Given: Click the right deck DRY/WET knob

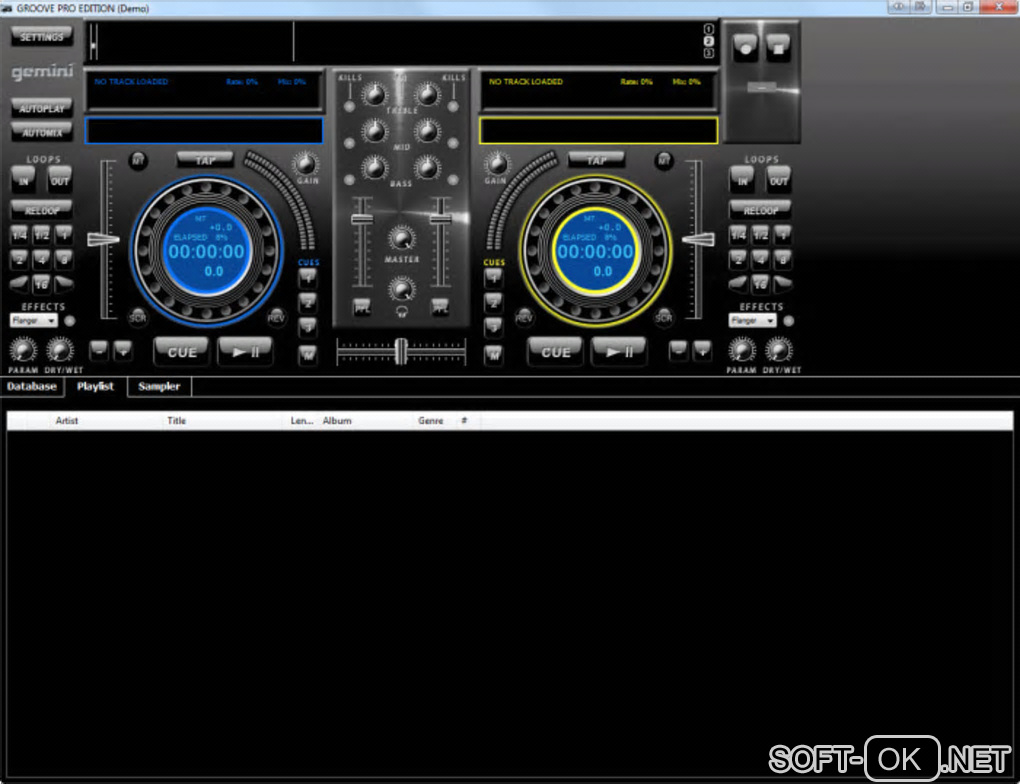Looking at the screenshot, I should click(x=779, y=350).
